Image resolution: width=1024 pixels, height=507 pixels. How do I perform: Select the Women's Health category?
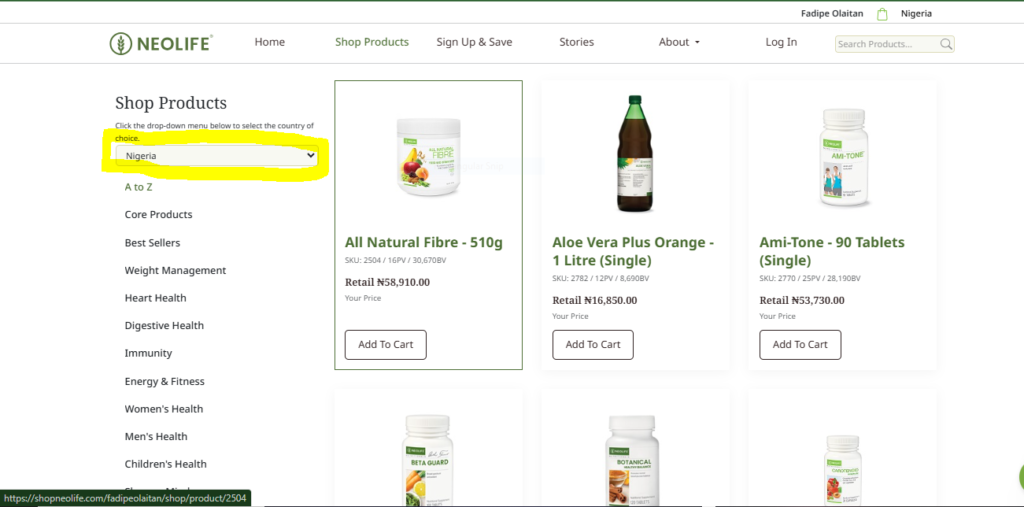click(x=164, y=409)
